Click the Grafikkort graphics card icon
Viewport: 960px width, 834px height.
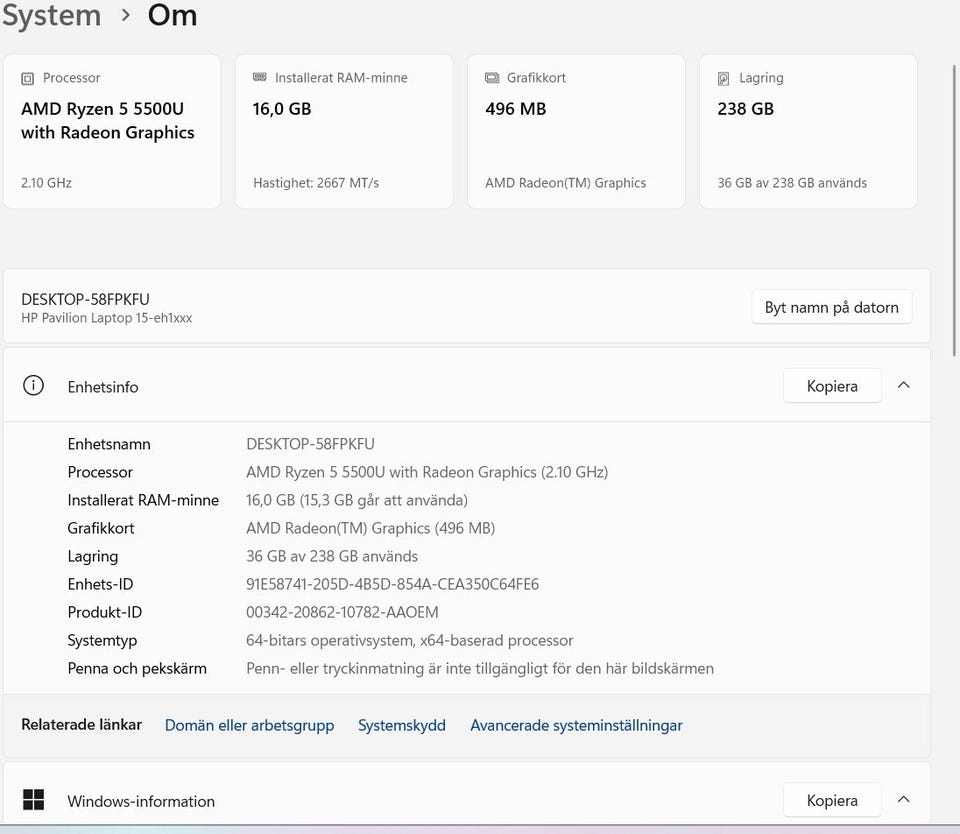[492, 78]
